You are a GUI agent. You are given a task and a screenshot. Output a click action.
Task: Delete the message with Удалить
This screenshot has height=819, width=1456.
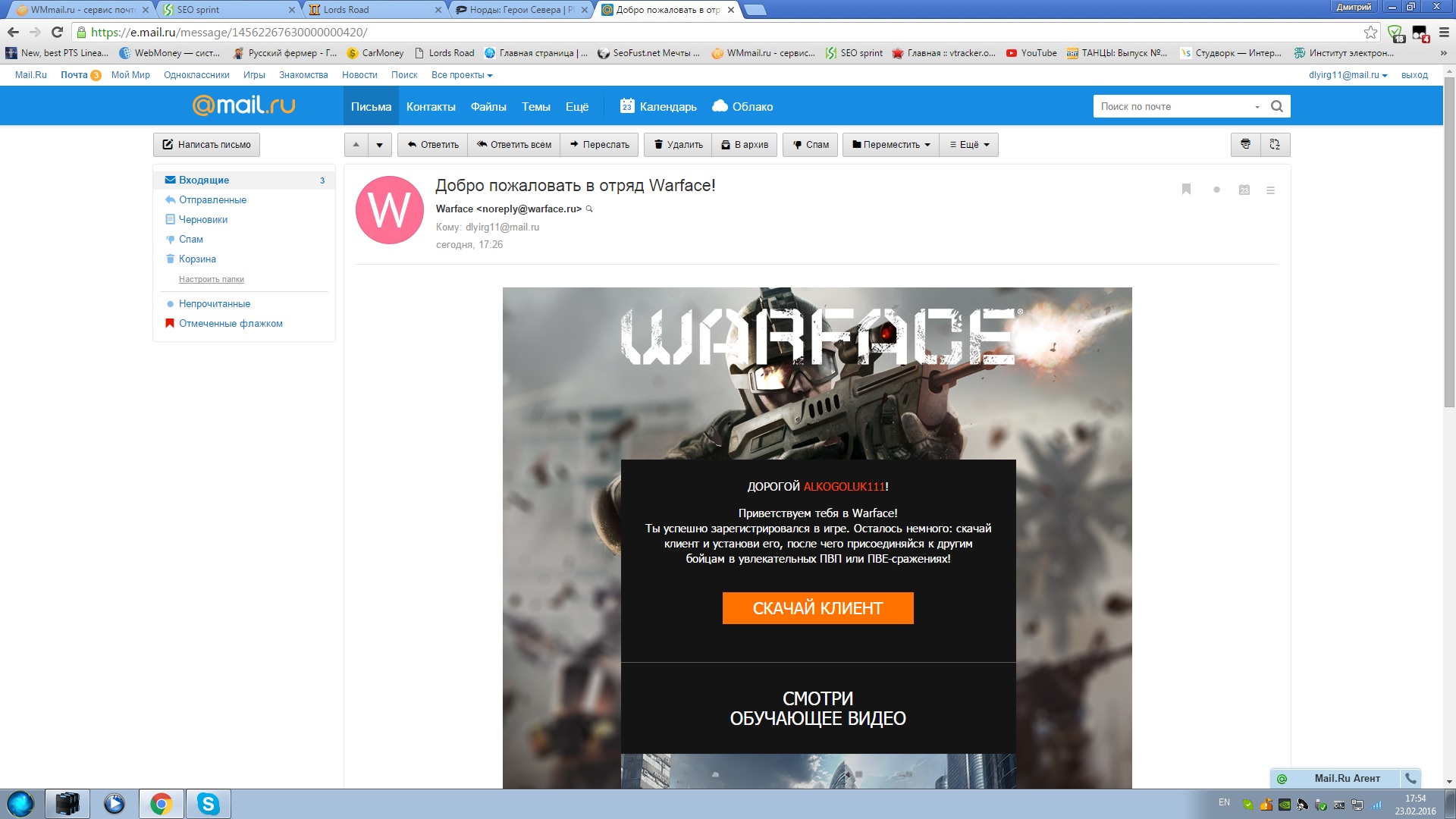click(678, 144)
